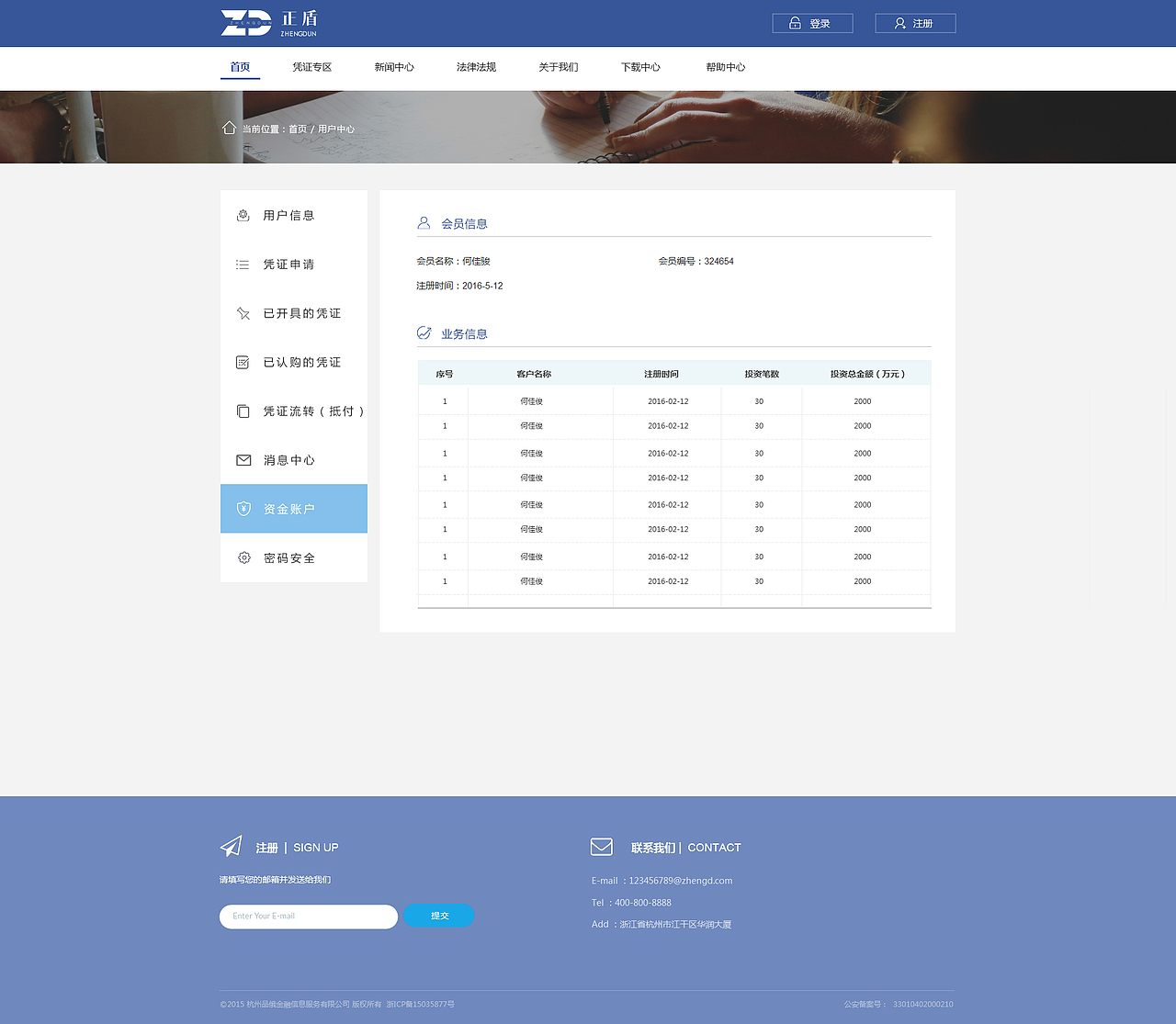Viewport: 1176px width, 1024px height.
Task: Open the 新闻中心 navigation menu
Action: pos(394,67)
